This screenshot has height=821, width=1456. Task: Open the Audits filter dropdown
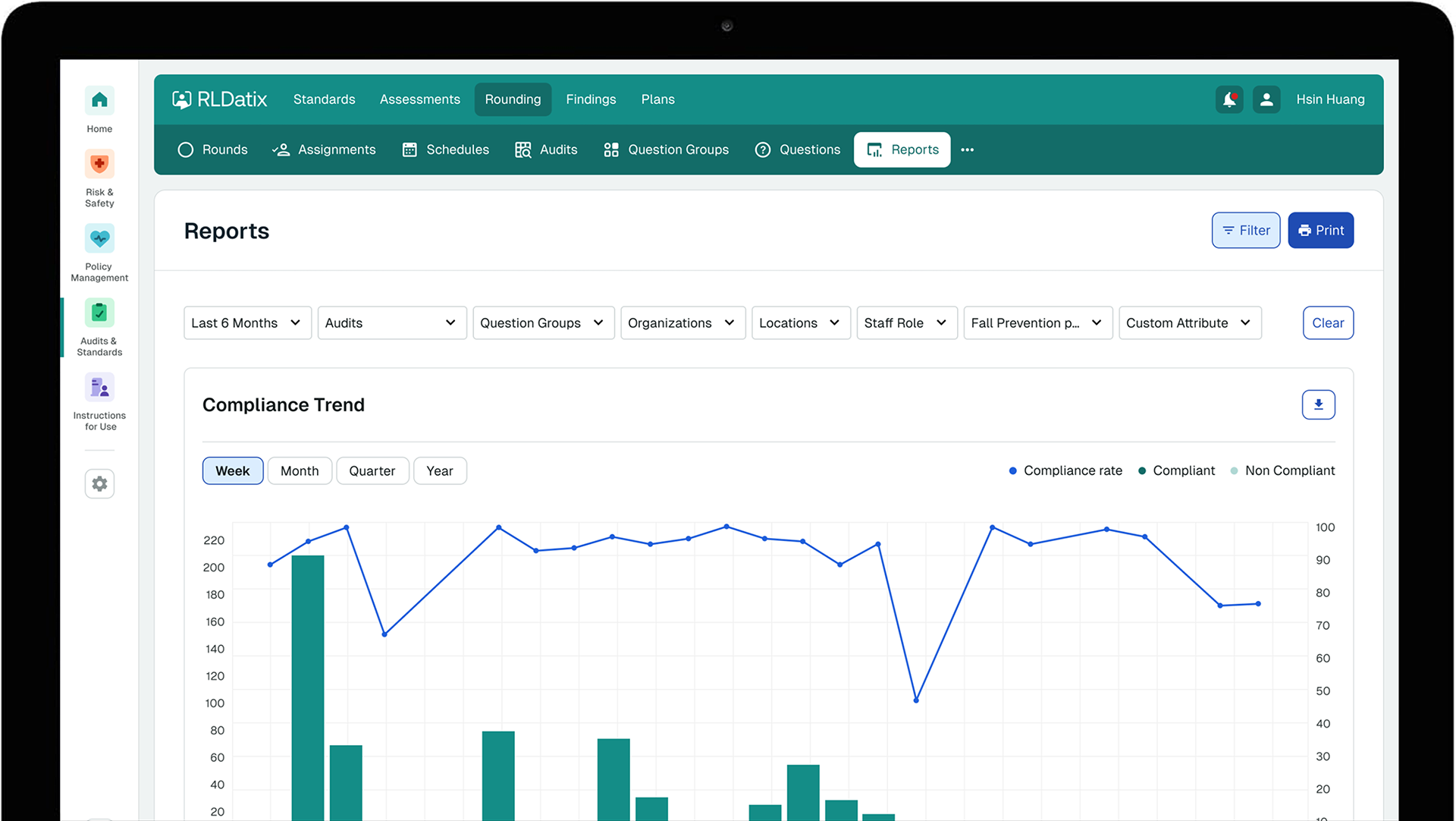tap(392, 322)
